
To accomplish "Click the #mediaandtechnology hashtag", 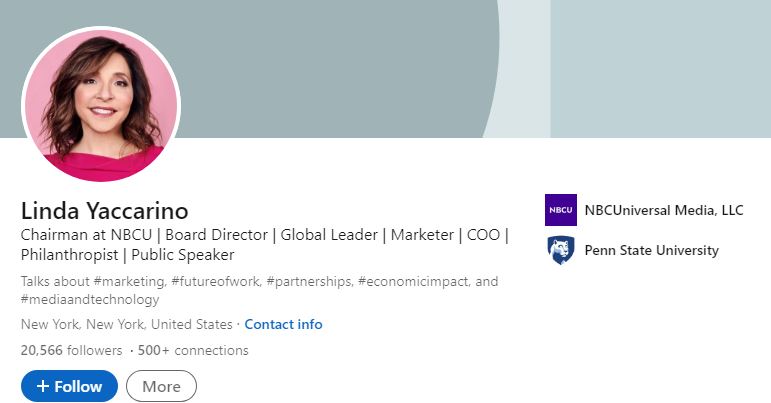I will coord(90,299).
